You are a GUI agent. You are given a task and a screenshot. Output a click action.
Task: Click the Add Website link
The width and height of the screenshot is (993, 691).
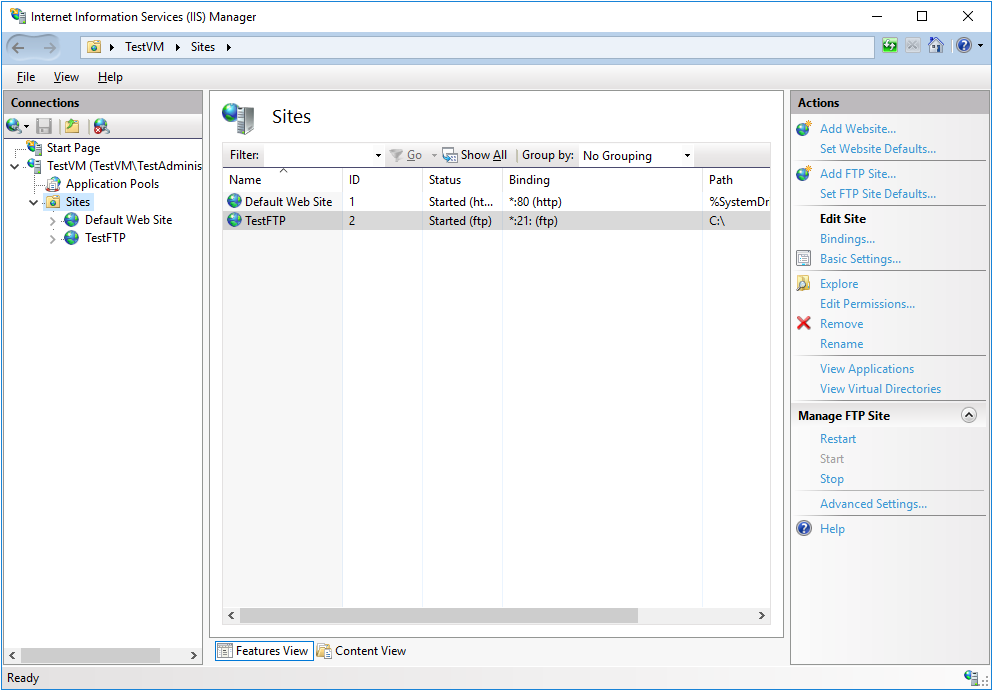point(857,129)
